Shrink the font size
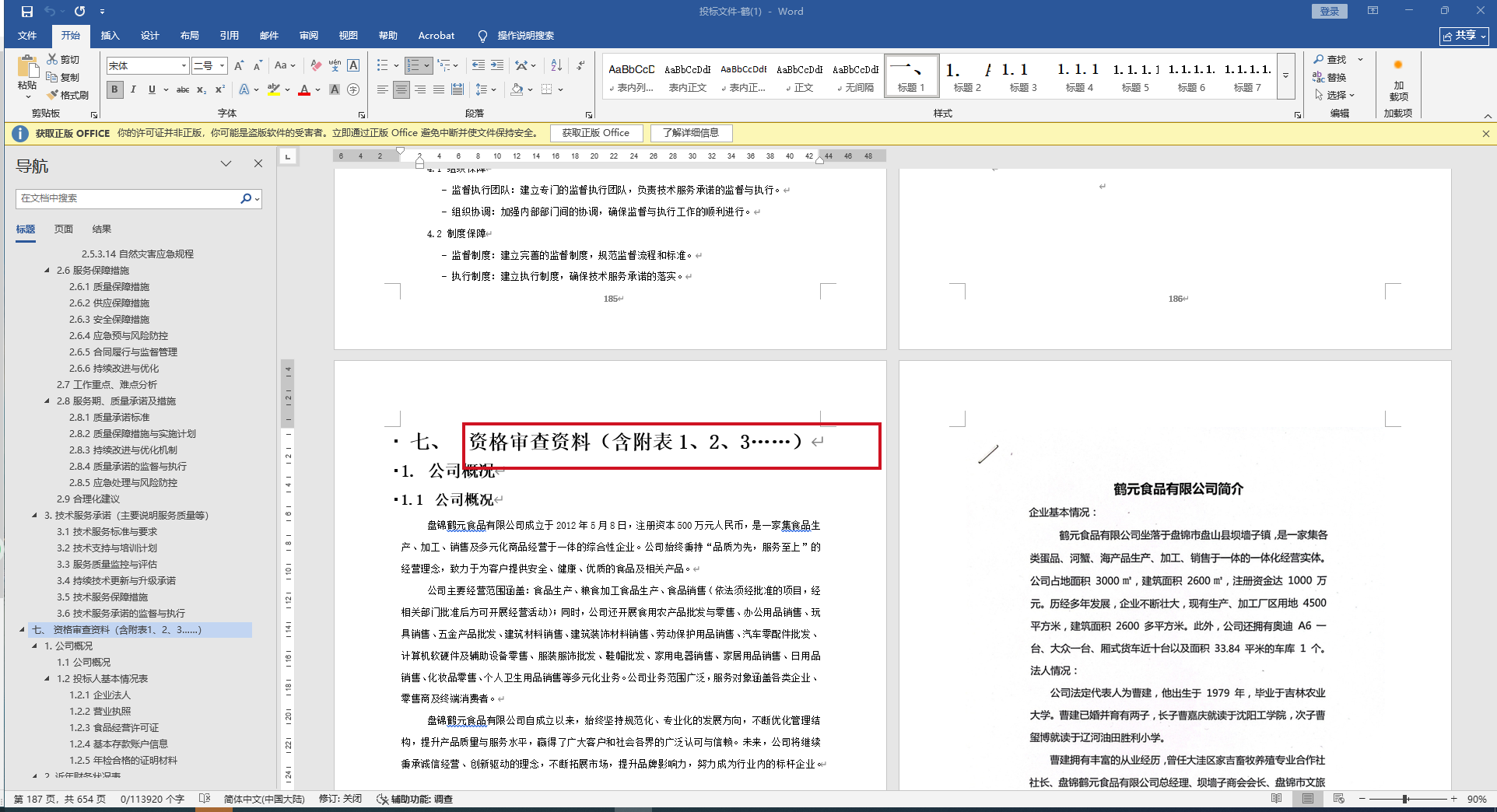 pos(258,66)
